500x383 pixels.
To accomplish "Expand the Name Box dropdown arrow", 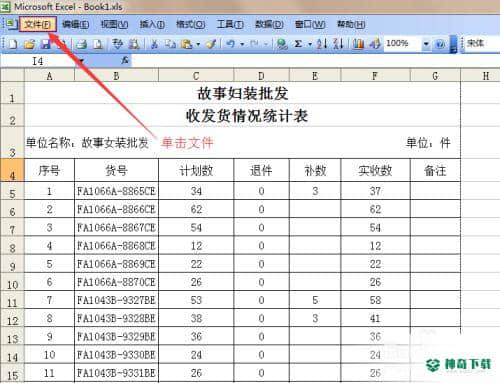I will tap(81, 61).
